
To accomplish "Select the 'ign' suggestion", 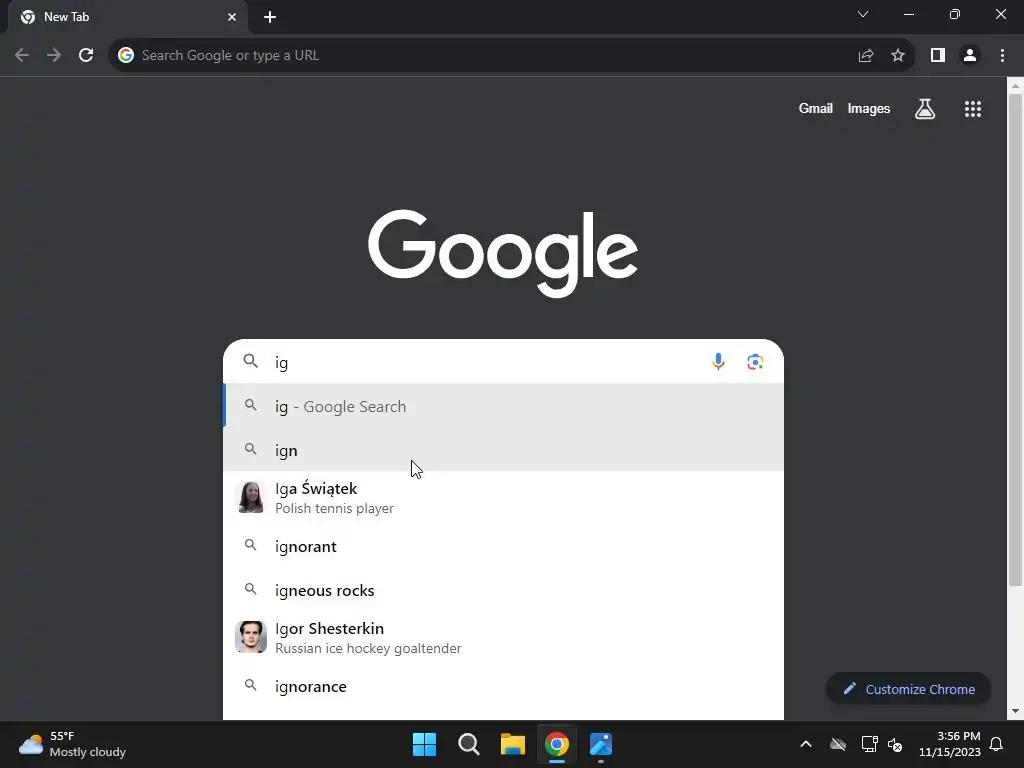I will click(504, 450).
